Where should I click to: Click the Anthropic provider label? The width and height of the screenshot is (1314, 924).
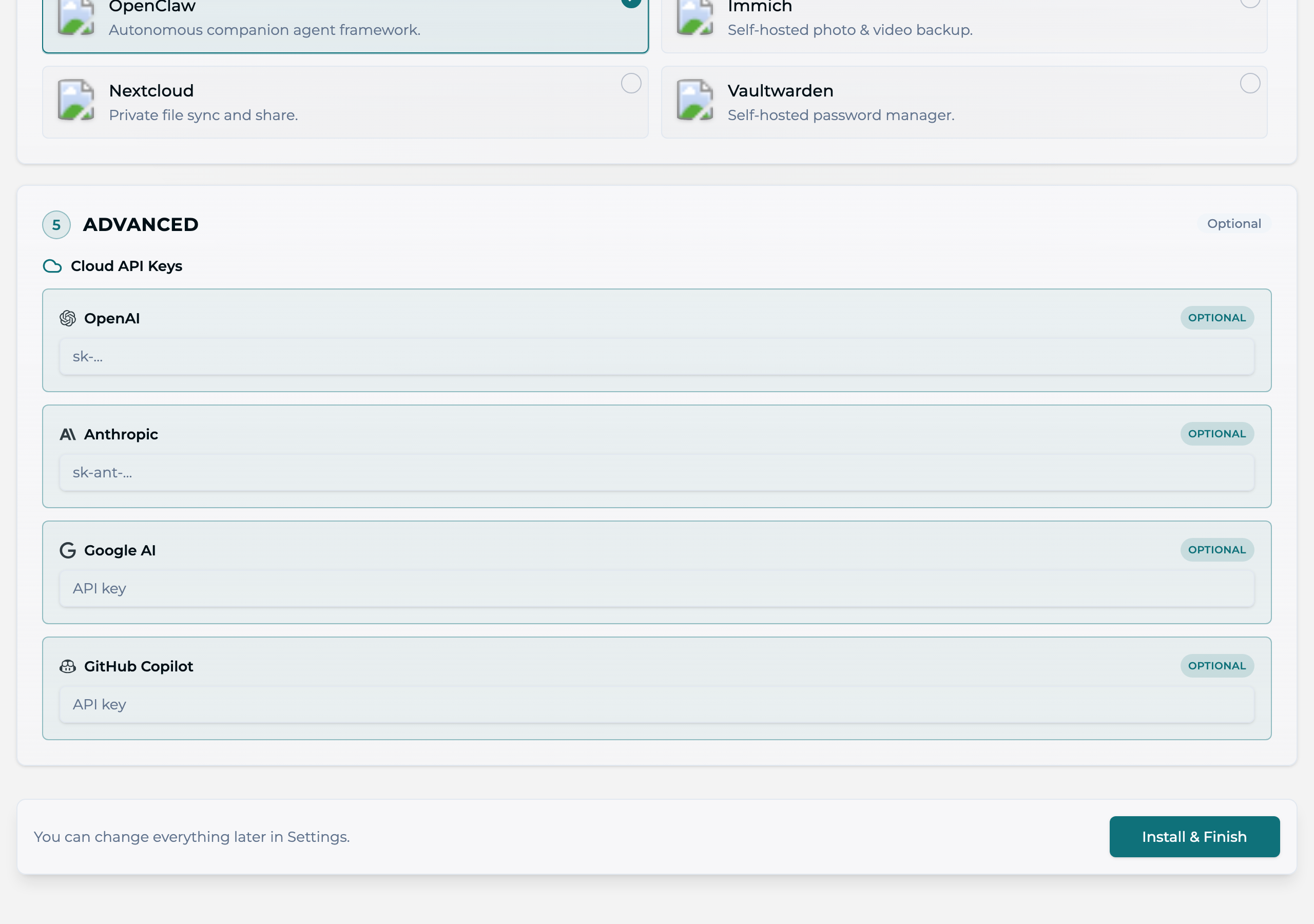[x=121, y=434]
